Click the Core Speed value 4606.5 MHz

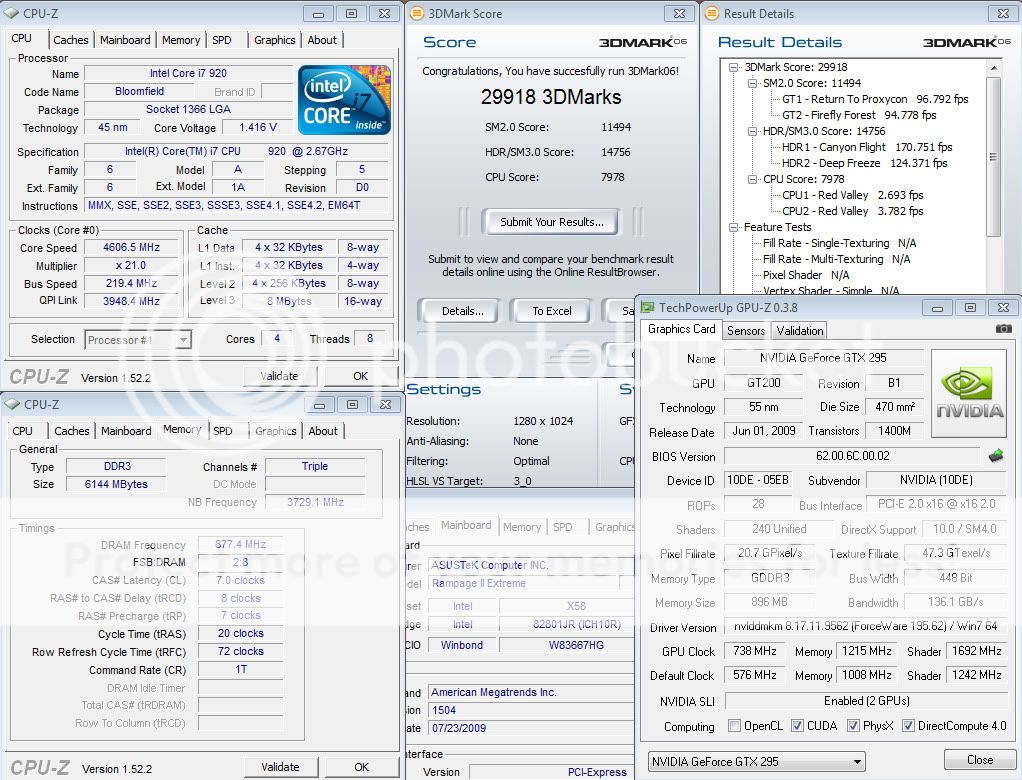point(131,248)
